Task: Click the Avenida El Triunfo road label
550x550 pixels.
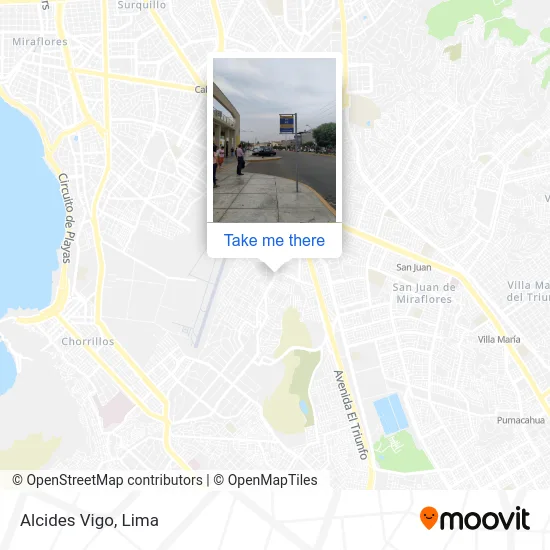Action: click(351, 415)
